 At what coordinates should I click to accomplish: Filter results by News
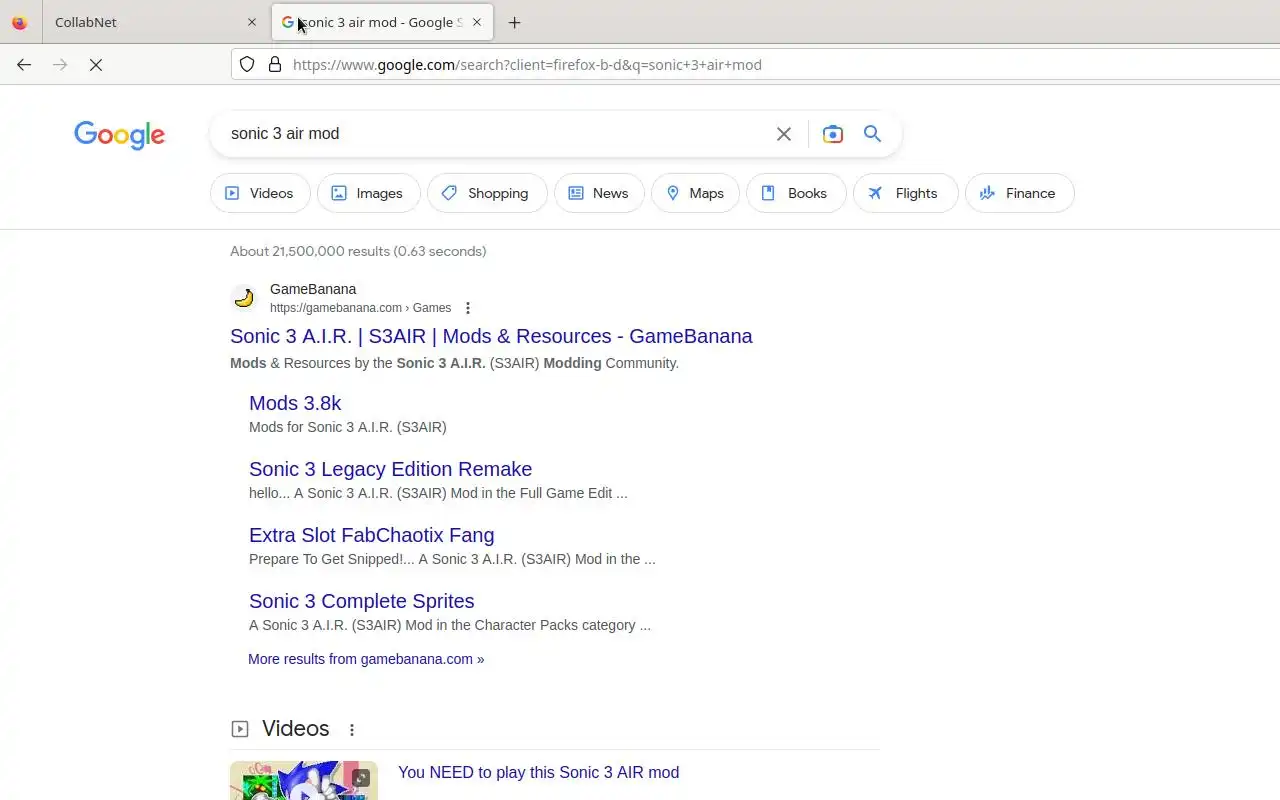coord(599,193)
